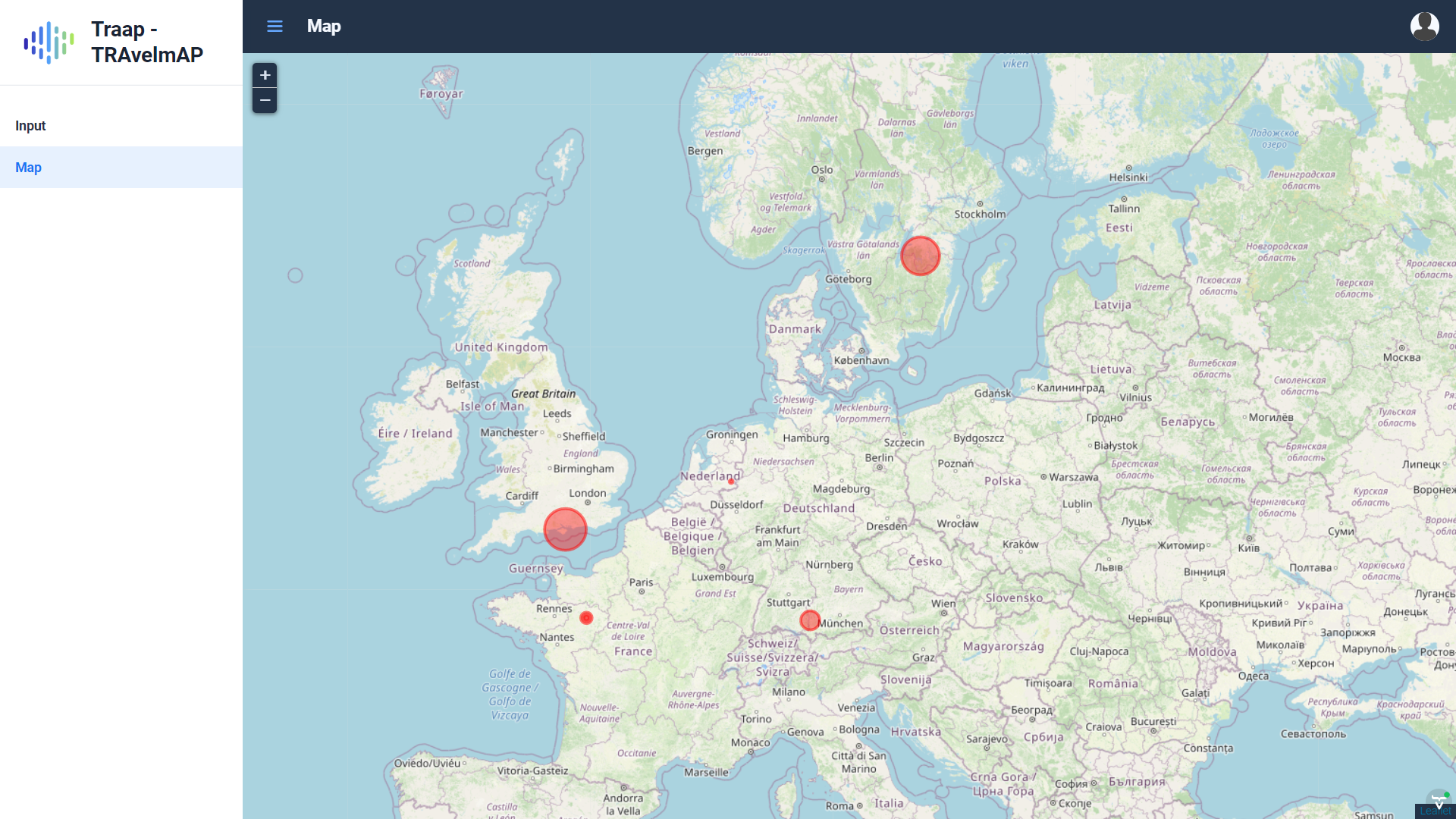Click the Traap waveform logo
Image resolution: width=1456 pixels, height=819 pixels.
pyautogui.click(x=49, y=42)
